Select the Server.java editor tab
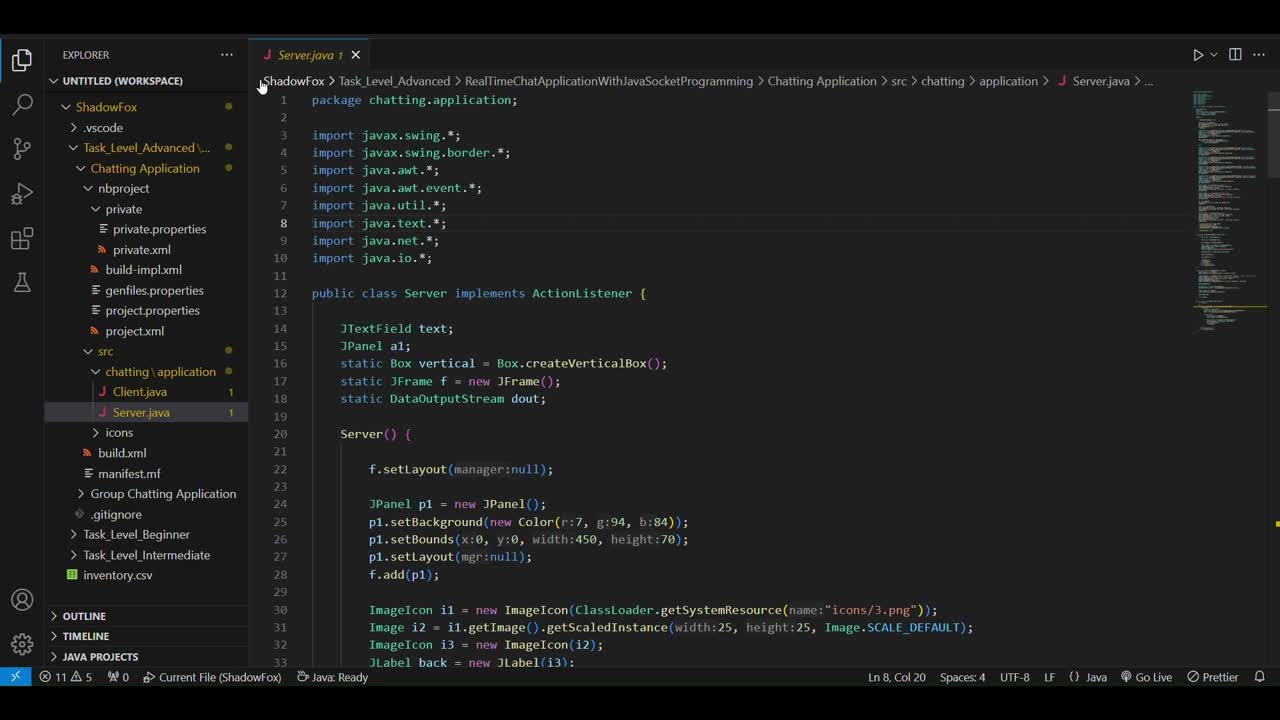The width and height of the screenshot is (1280, 720). coord(305,55)
